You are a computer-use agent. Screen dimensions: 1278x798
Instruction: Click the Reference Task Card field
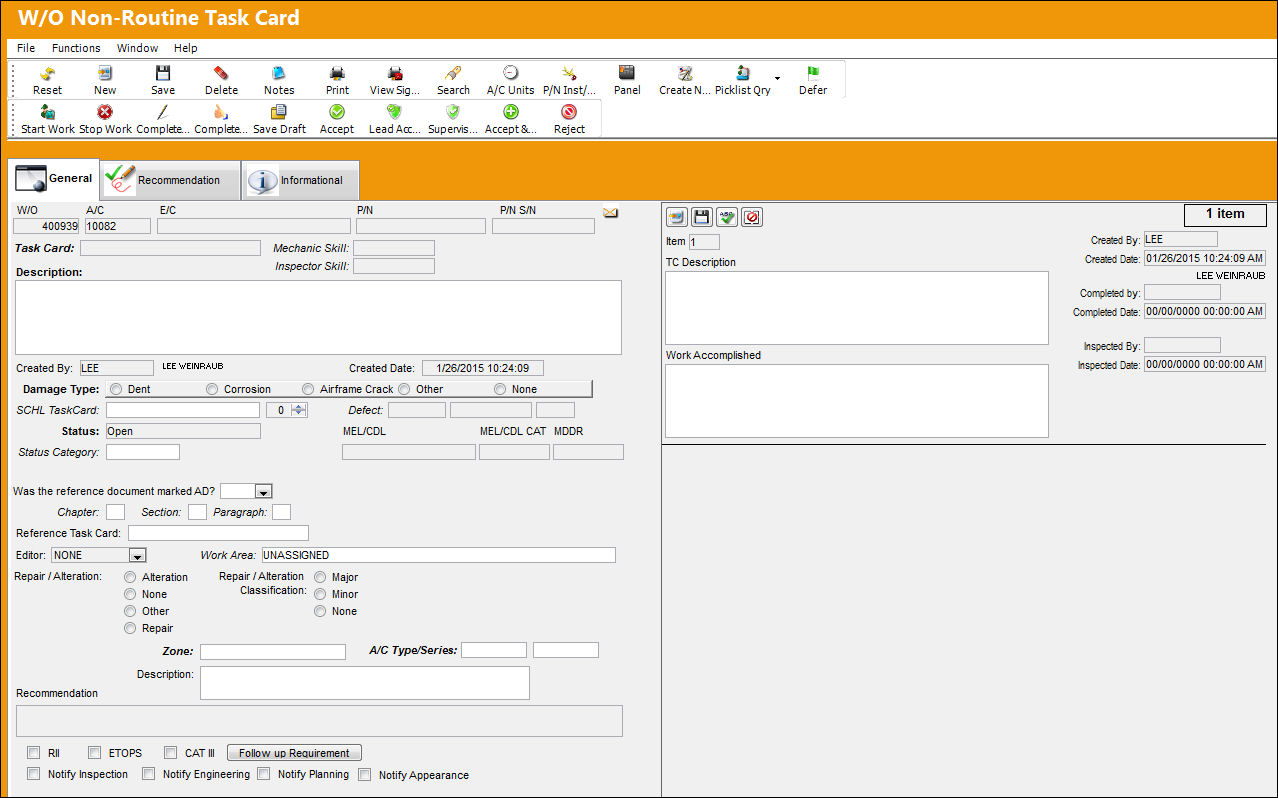tap(218, 533)
